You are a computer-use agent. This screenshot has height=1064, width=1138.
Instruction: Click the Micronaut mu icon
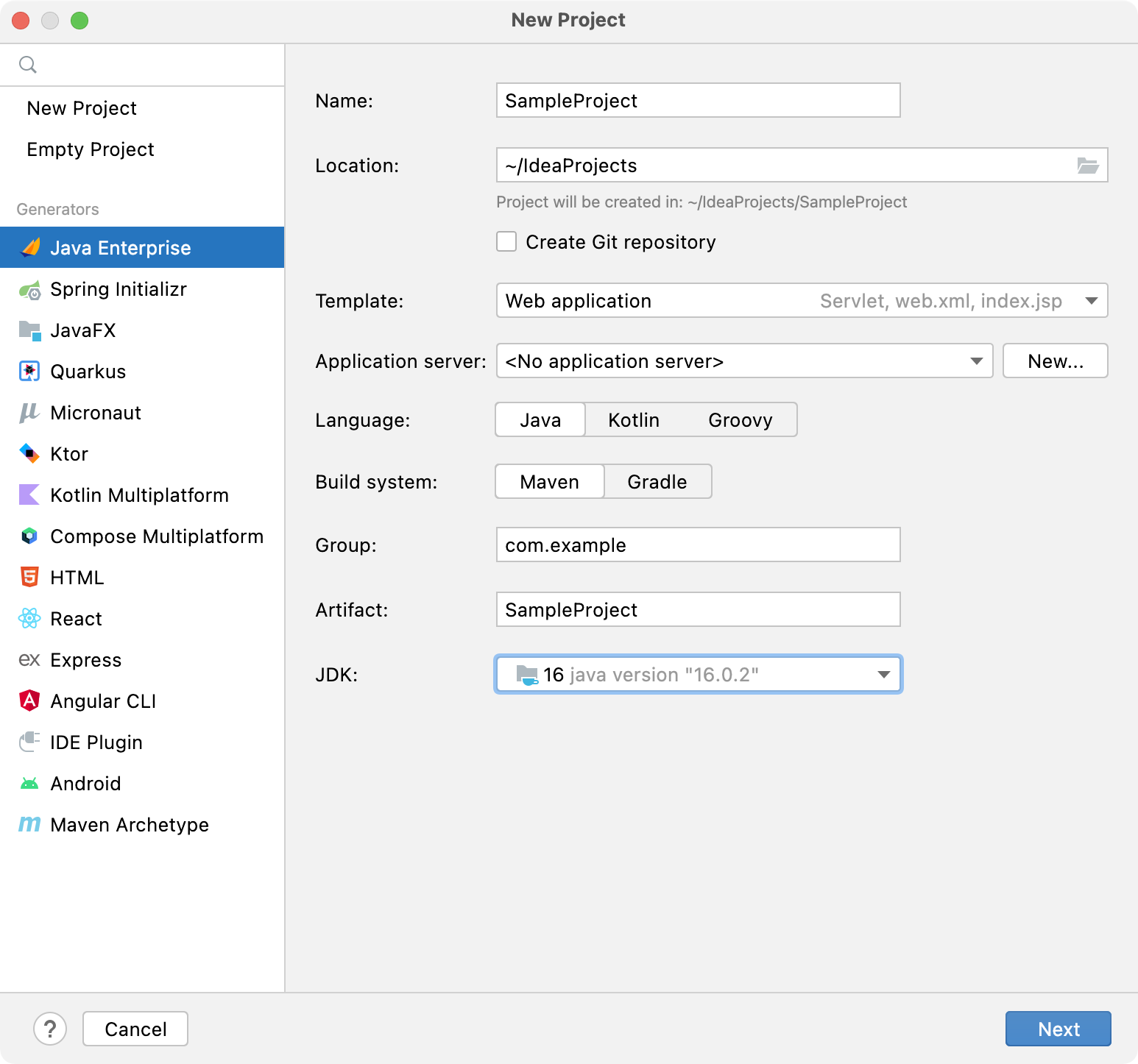tap(29, 413)
